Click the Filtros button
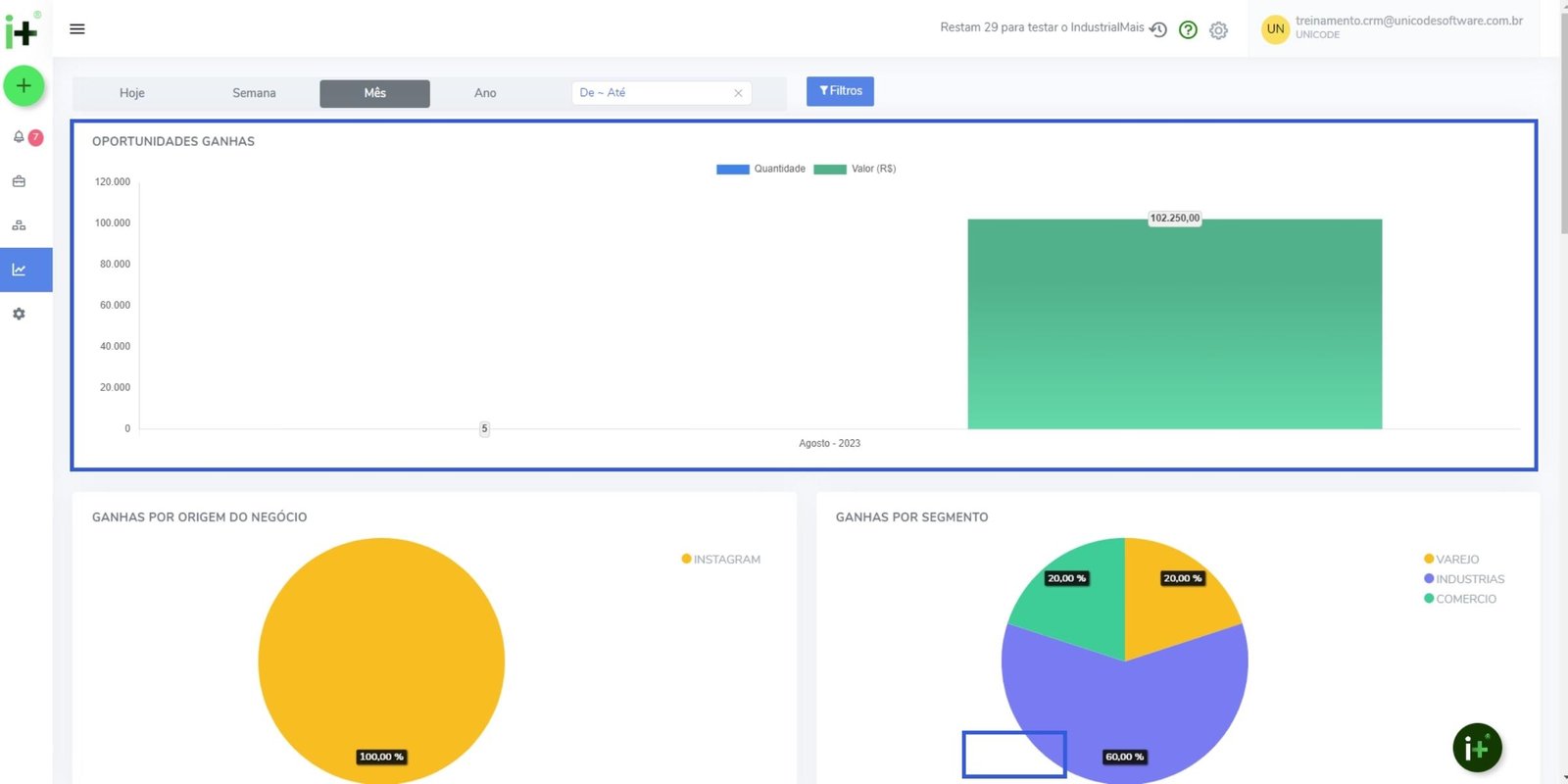1568x784 pixels. pos(840,91)
